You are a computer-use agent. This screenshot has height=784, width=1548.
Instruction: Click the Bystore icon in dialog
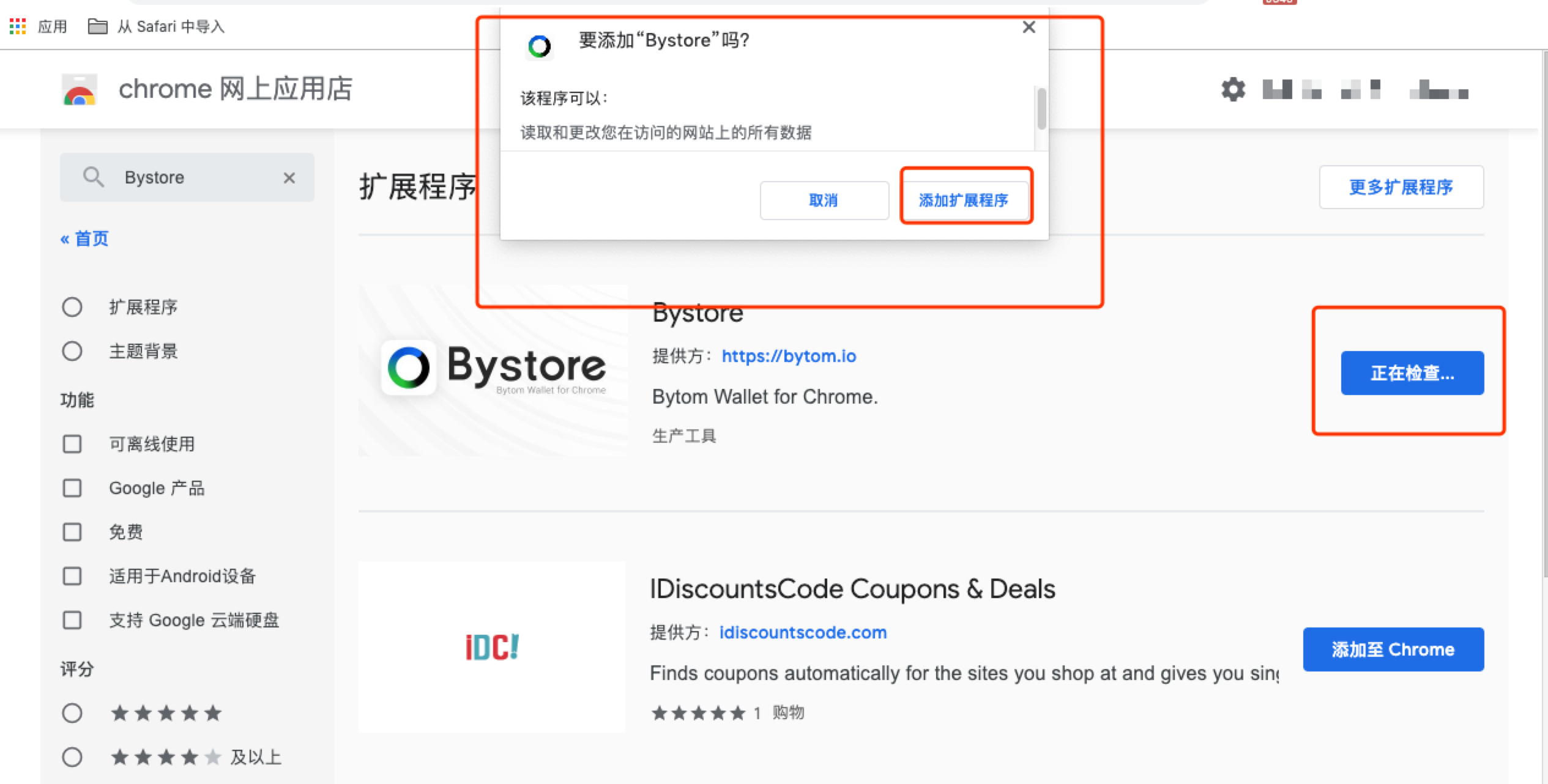540,46
